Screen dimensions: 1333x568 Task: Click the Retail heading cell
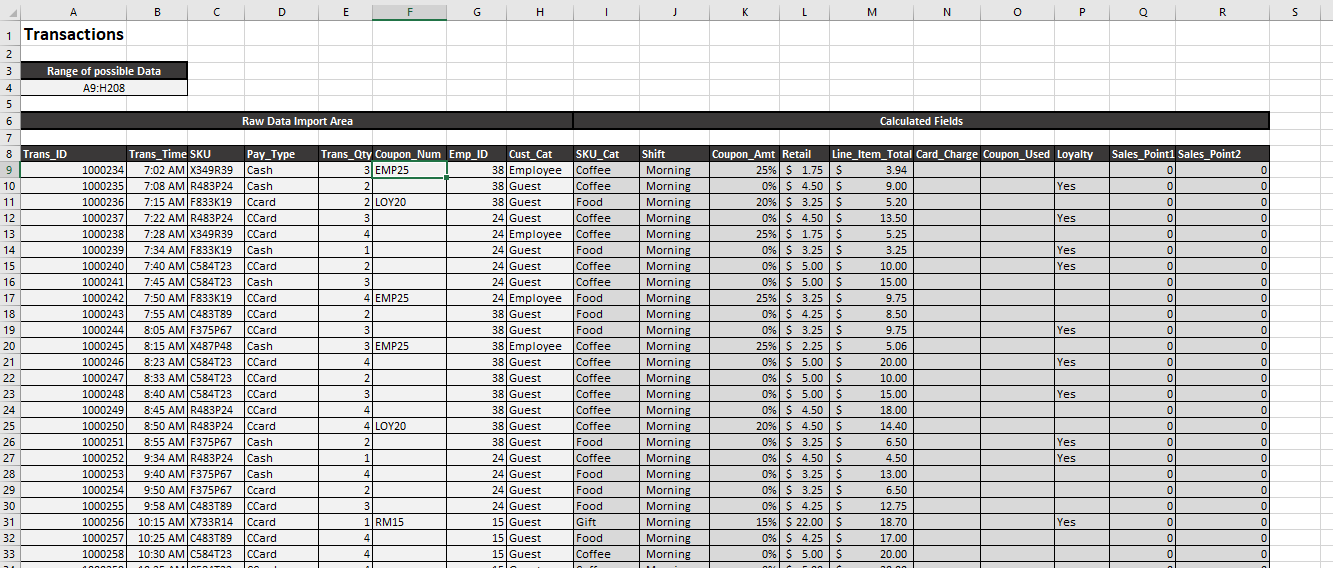pos(804,154)
